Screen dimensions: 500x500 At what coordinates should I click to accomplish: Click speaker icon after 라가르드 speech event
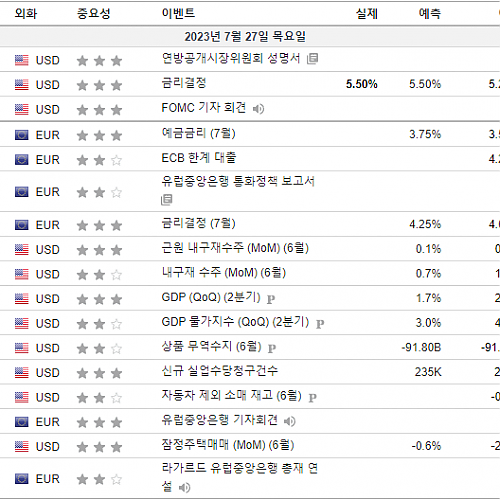coord(184,488)
